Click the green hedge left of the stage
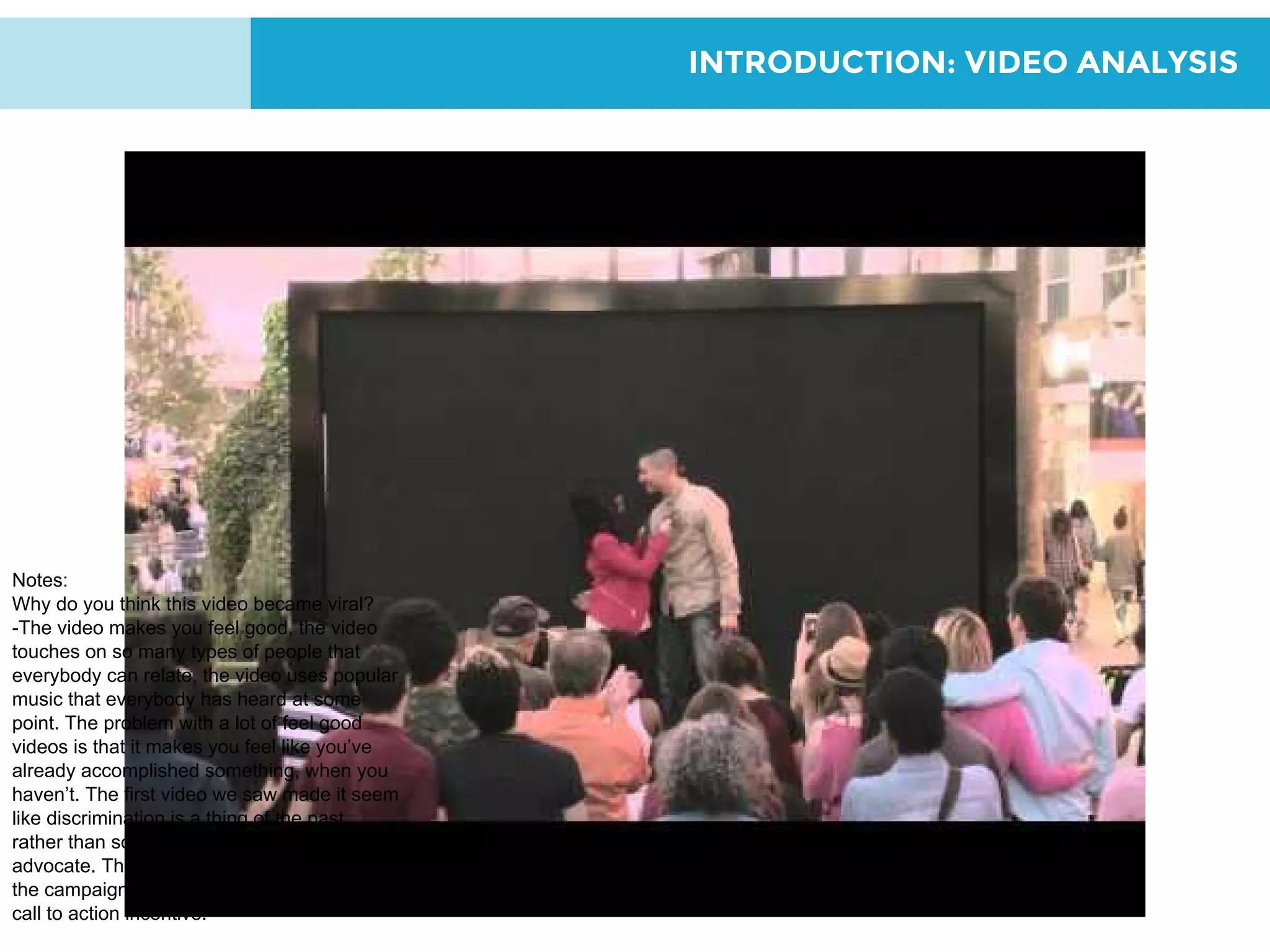Image resolution: width=1270 pixels, height=952 pixels. (248, 471)
